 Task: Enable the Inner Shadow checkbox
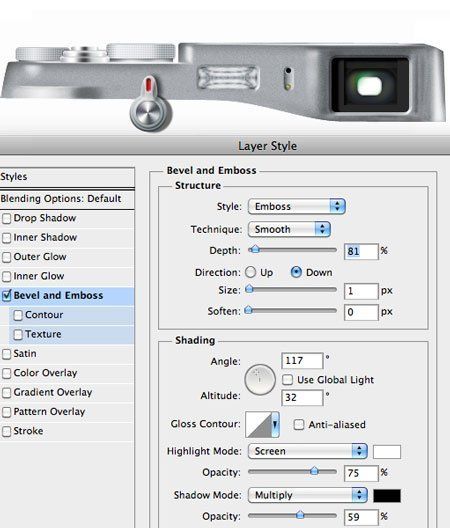[6, 238]
